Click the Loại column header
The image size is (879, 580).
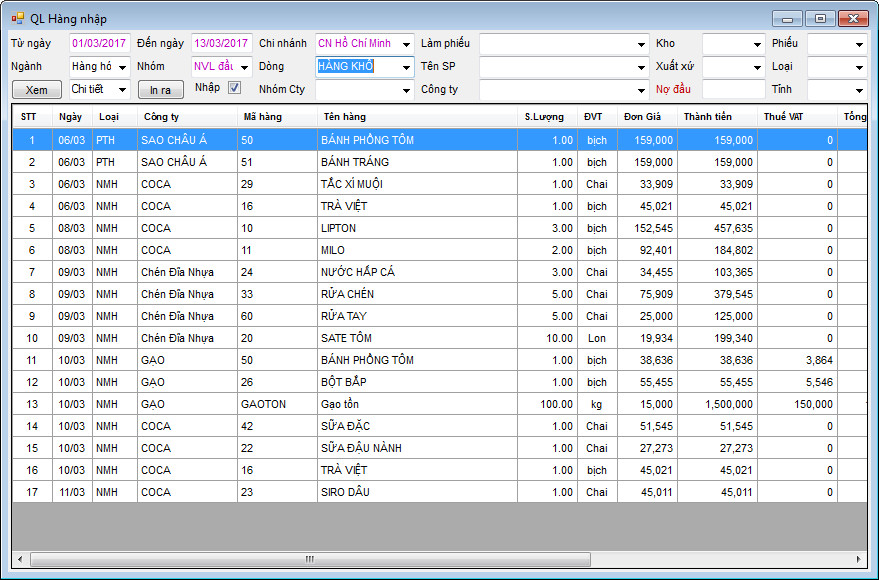(x=114, y=117)
